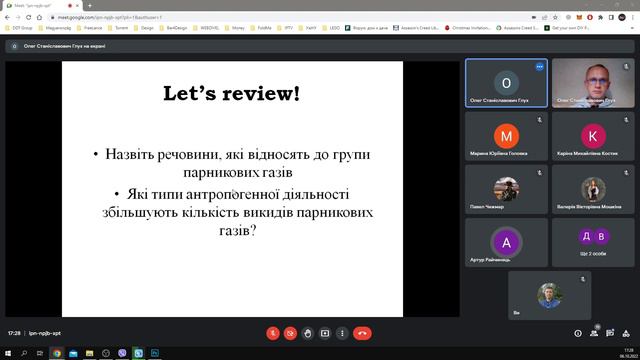The image size is (640, 360).
Task: Show the participants people panel
Action: [x=594, y=333]
